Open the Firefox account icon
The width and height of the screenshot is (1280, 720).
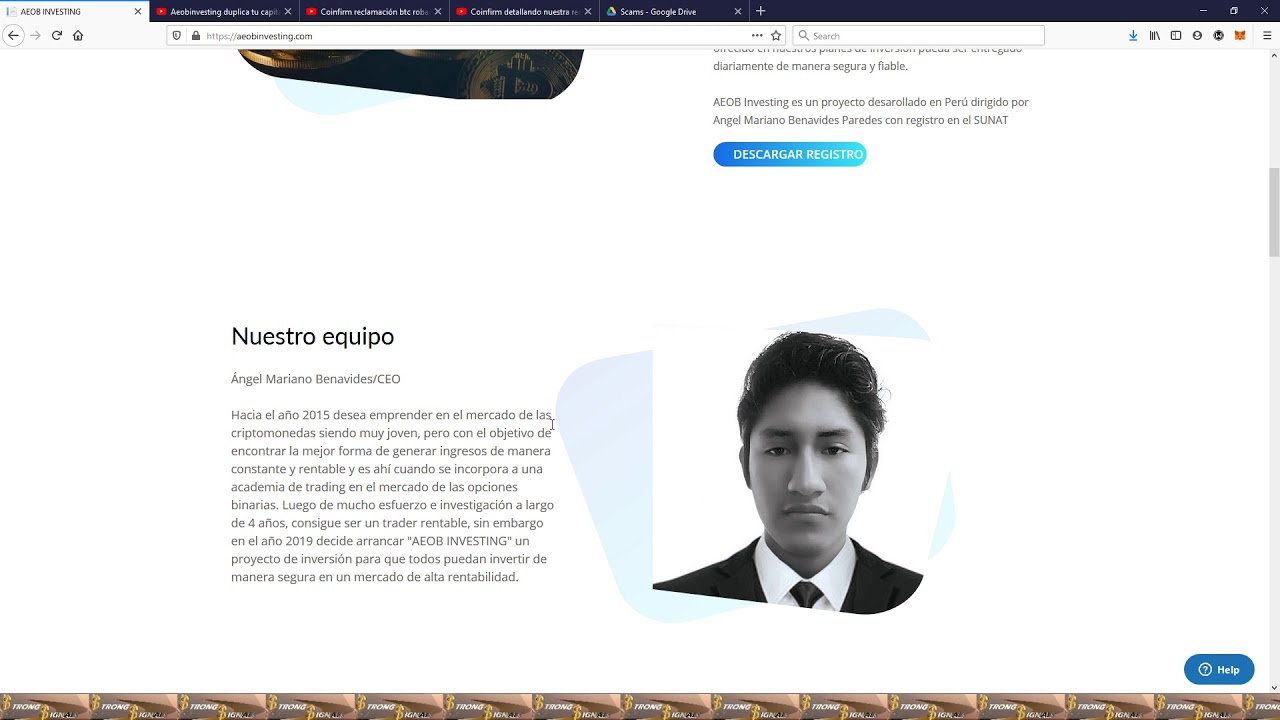tap(1197, 35)
